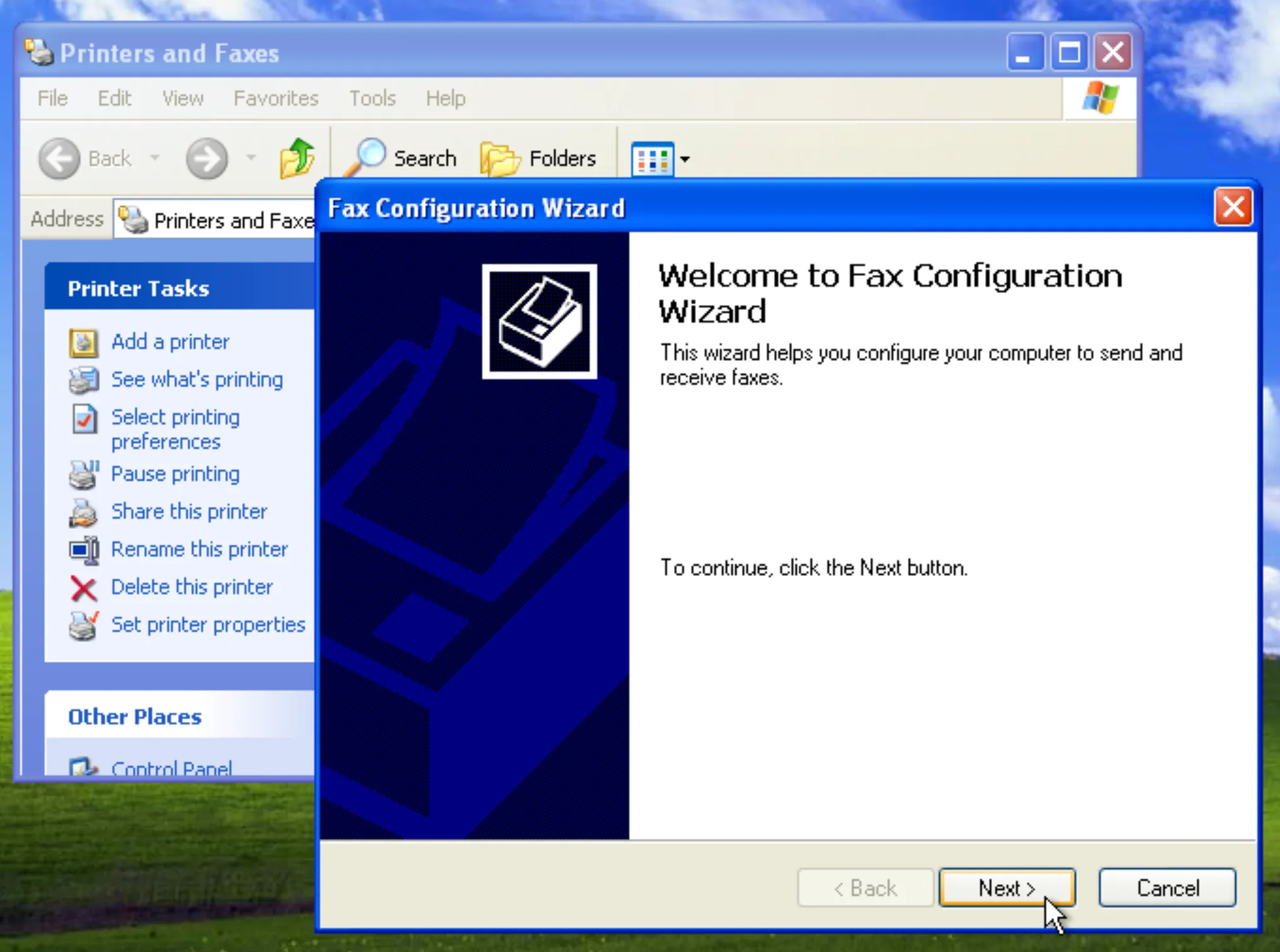Click the Set printer properties icon
The height and width of the screenshot is (952, 1280).
coord(84,626)
